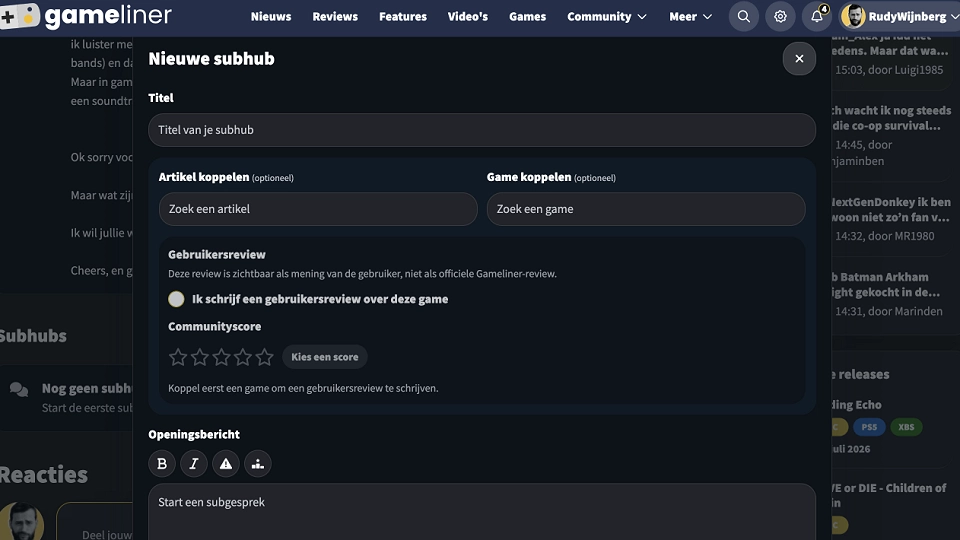960x540 pixels.
Task: Click the XBS platform tag
Action: point(906,427)
